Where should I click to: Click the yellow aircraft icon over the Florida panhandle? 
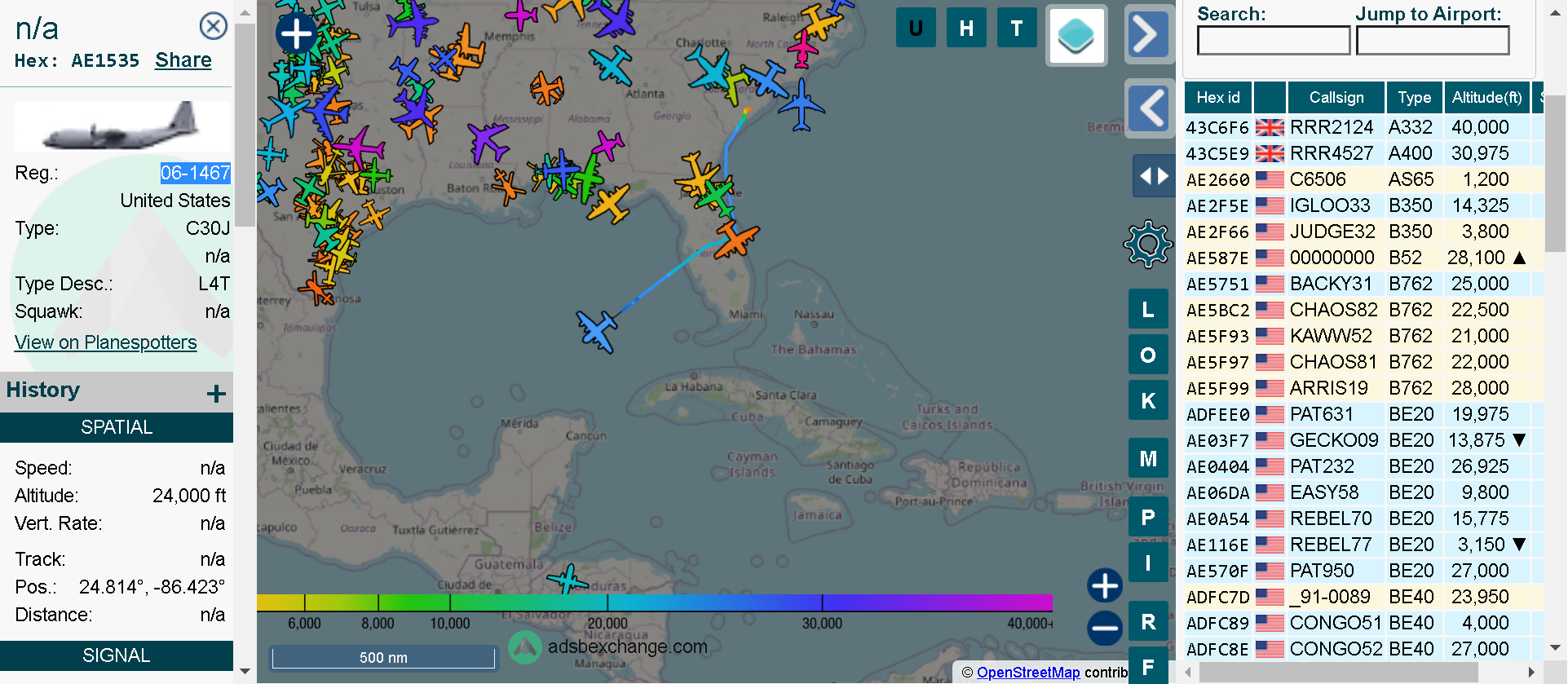(x=610, y=204)
